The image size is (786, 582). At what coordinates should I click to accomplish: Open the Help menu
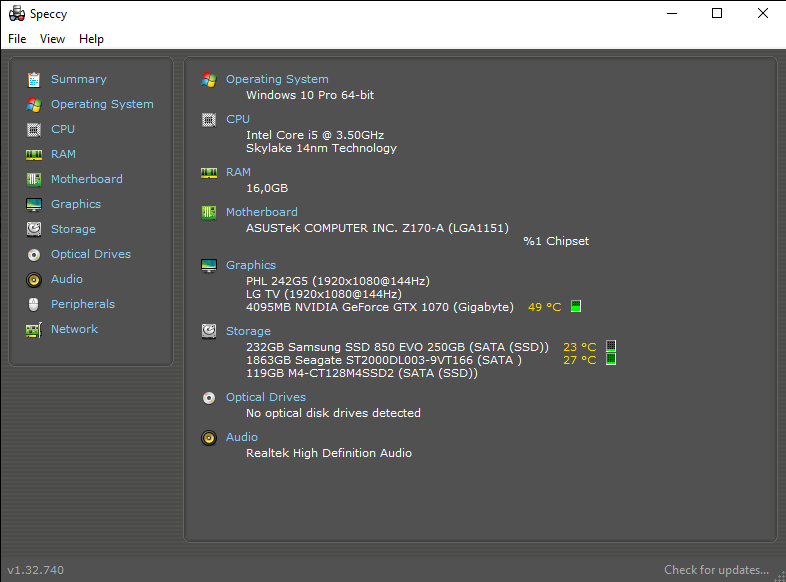(91, 39)
